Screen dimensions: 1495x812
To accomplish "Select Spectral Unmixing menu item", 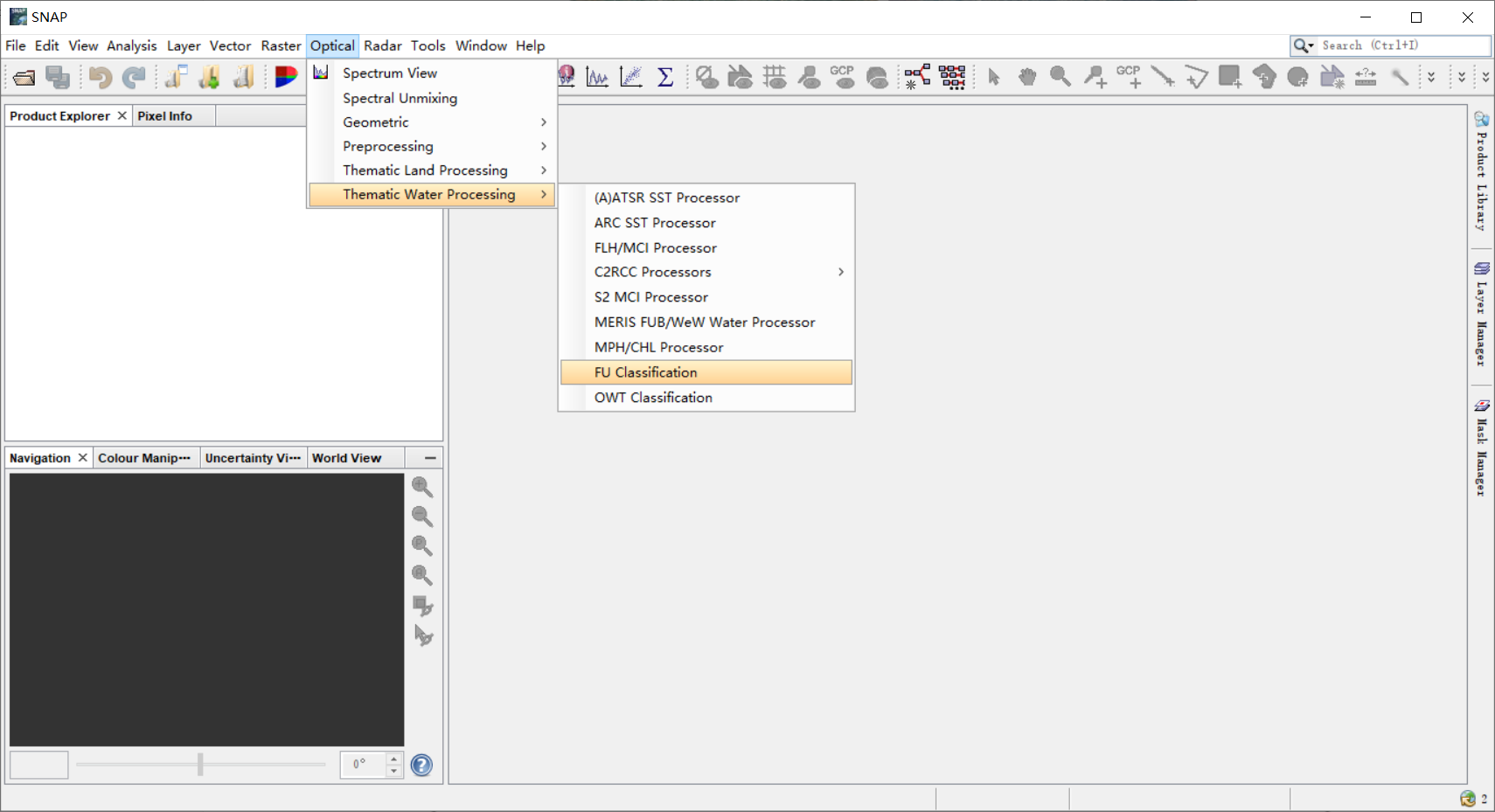I will [x=432, y=98].
